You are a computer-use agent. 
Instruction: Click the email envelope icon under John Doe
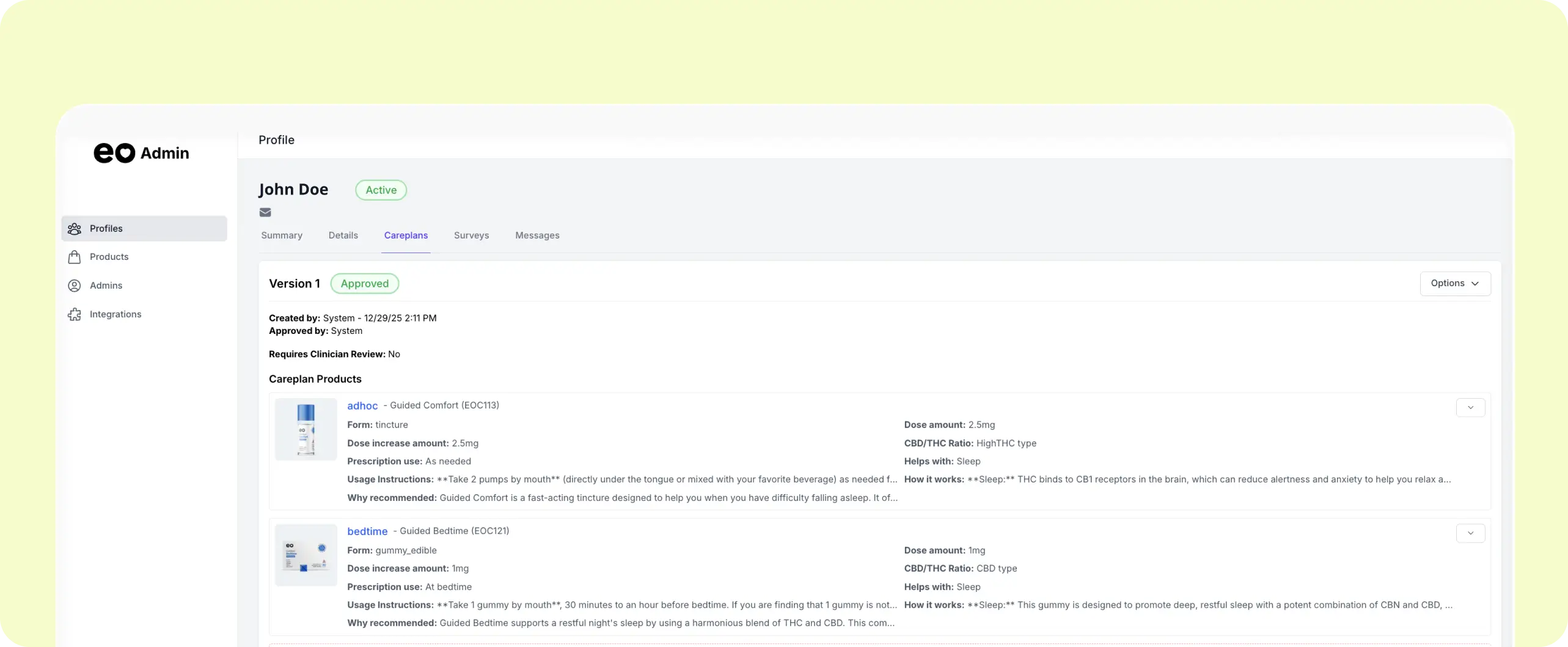coord(265,212)
